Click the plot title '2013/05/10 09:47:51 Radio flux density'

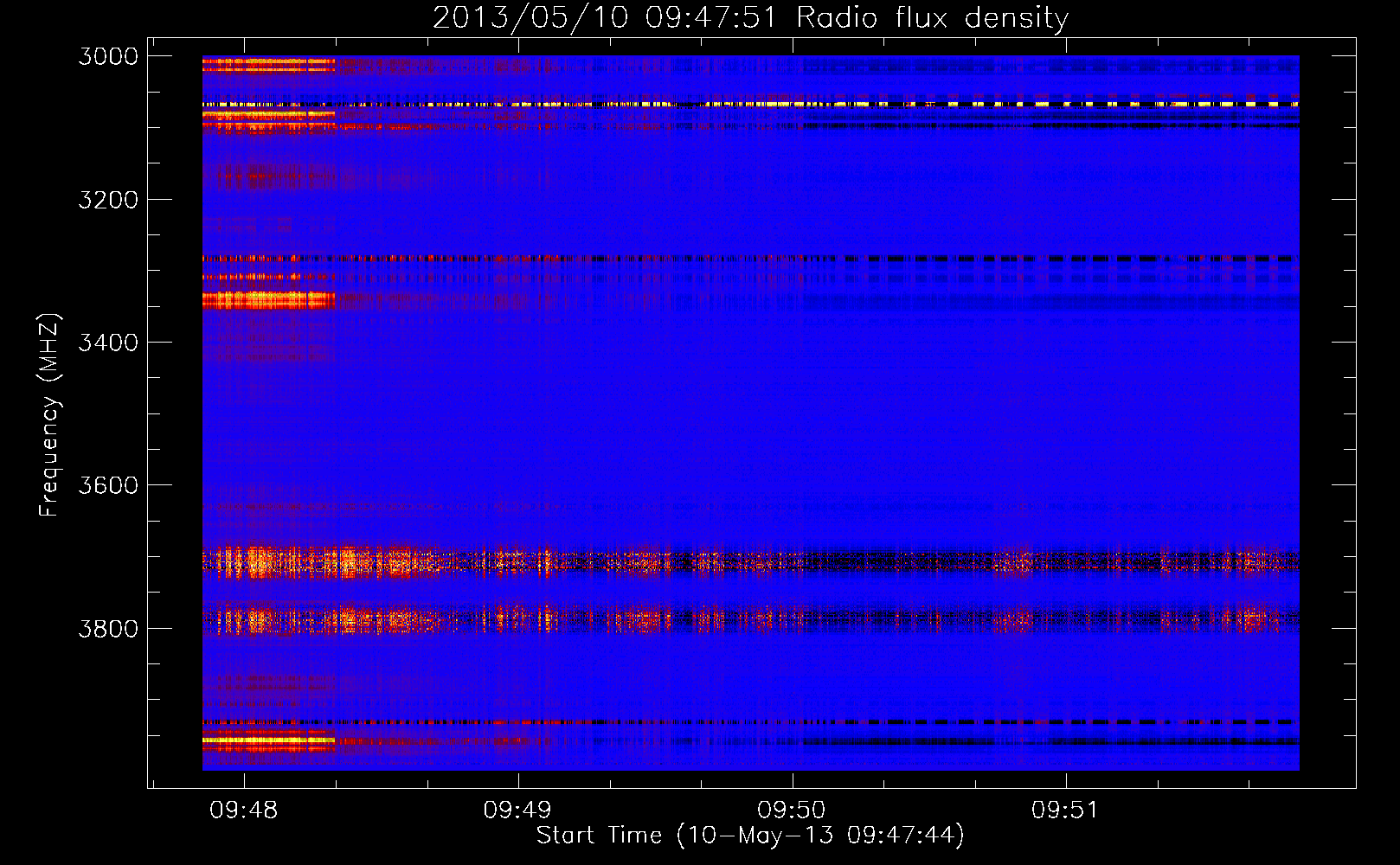click(750, 18)
